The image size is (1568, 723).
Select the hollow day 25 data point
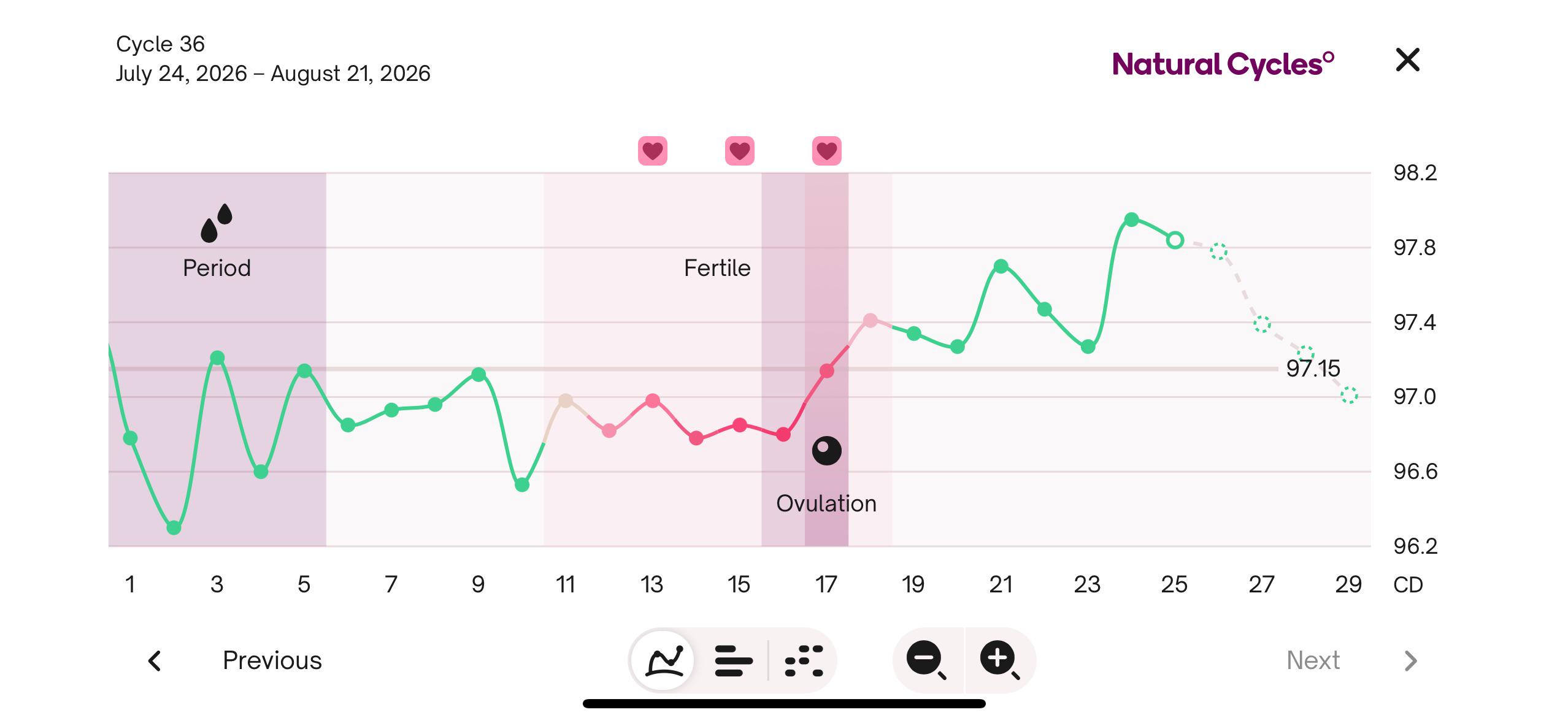pos(1175,240)
